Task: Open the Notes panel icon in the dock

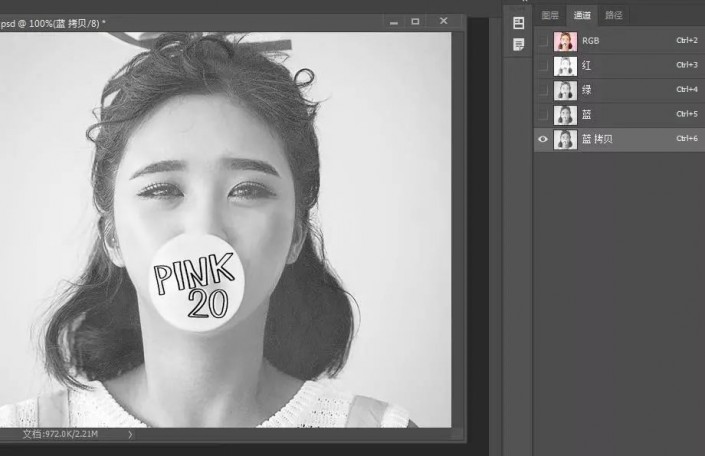Action: [518, 44]
